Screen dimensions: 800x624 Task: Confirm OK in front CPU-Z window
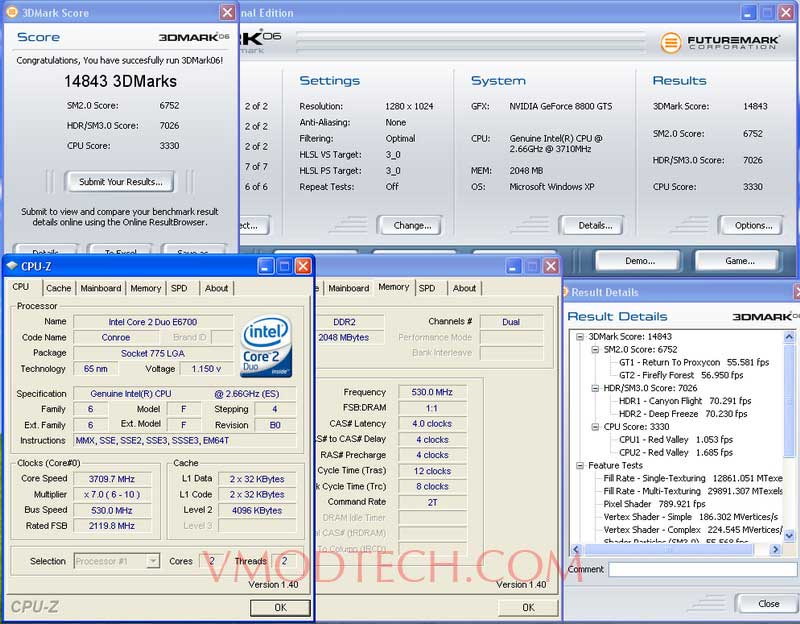[x=280, y=608]
